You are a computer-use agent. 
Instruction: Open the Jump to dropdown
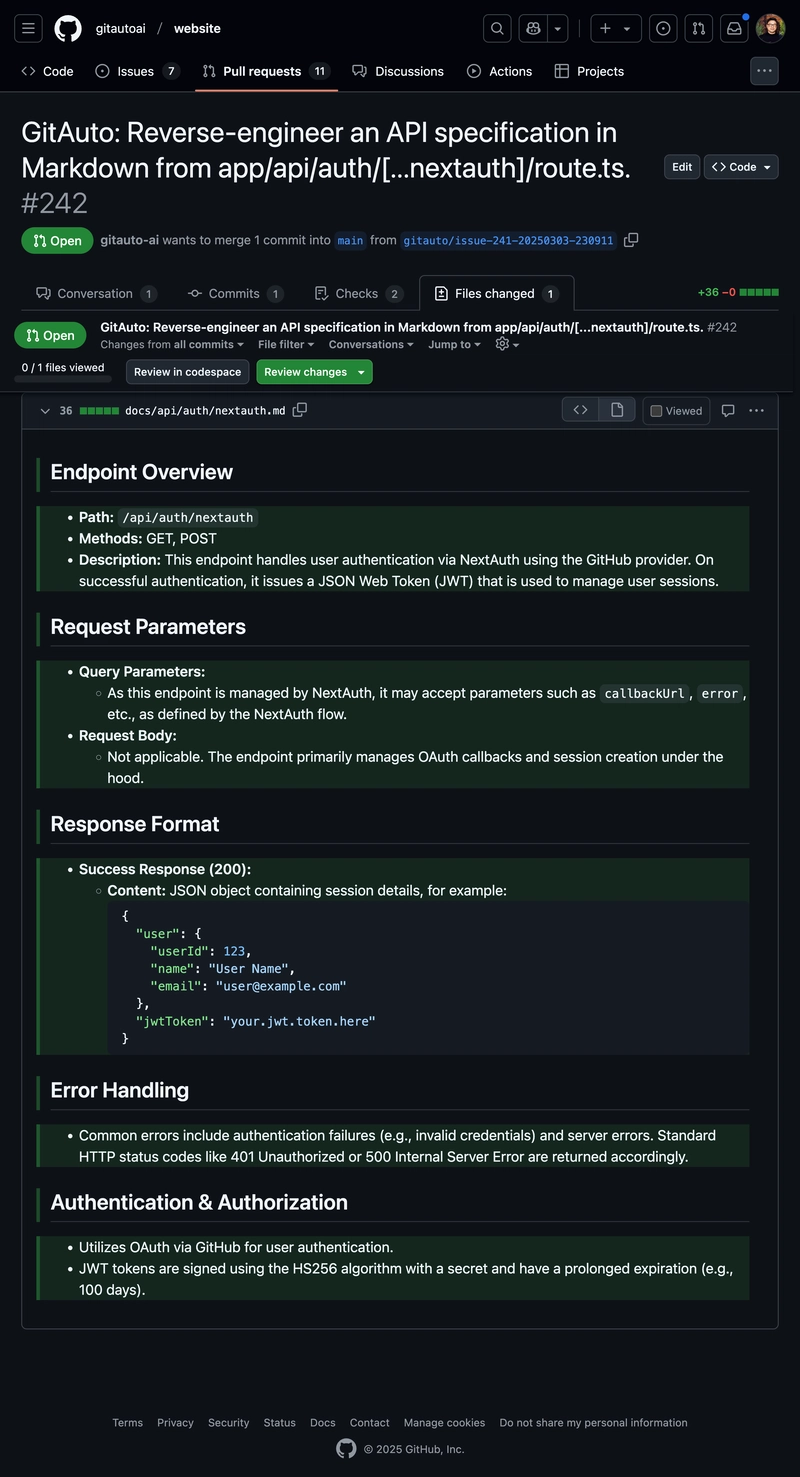(x=454, y=344)
